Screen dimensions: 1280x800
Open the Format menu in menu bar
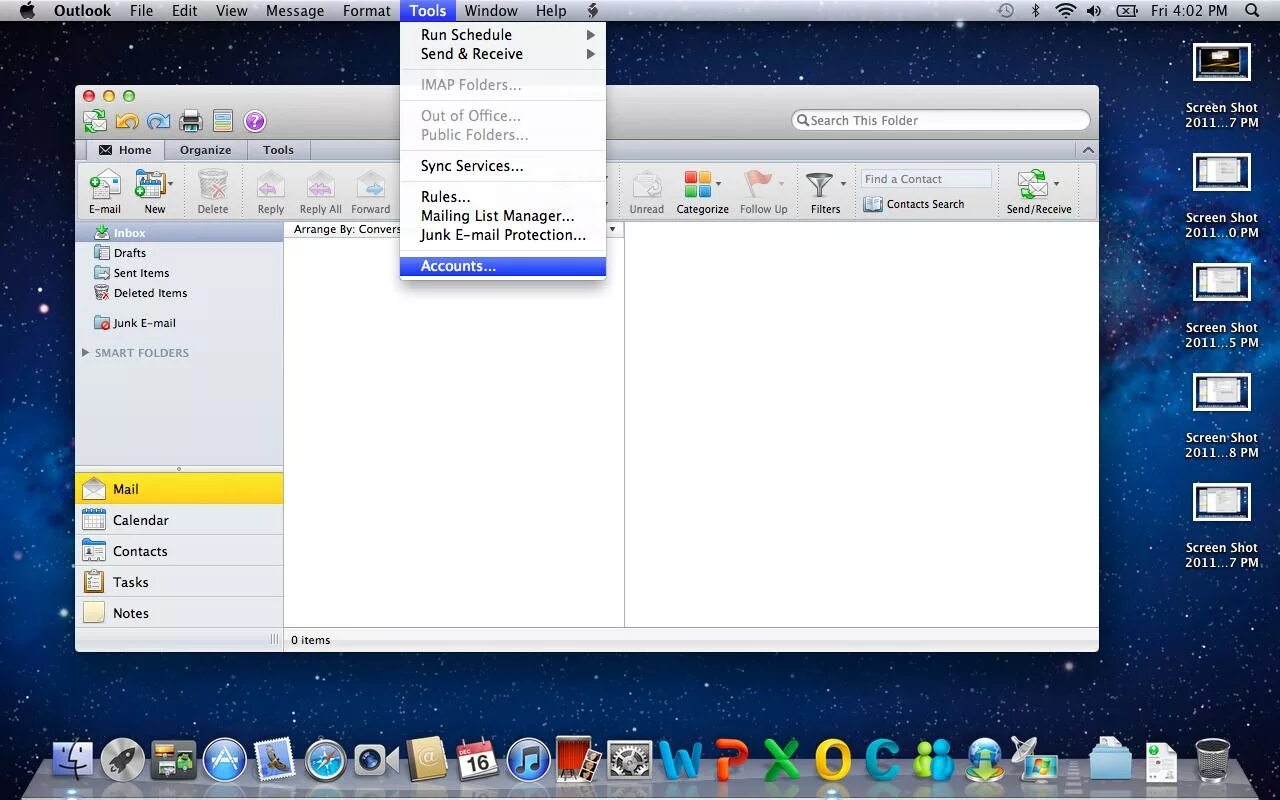(367, 11)
